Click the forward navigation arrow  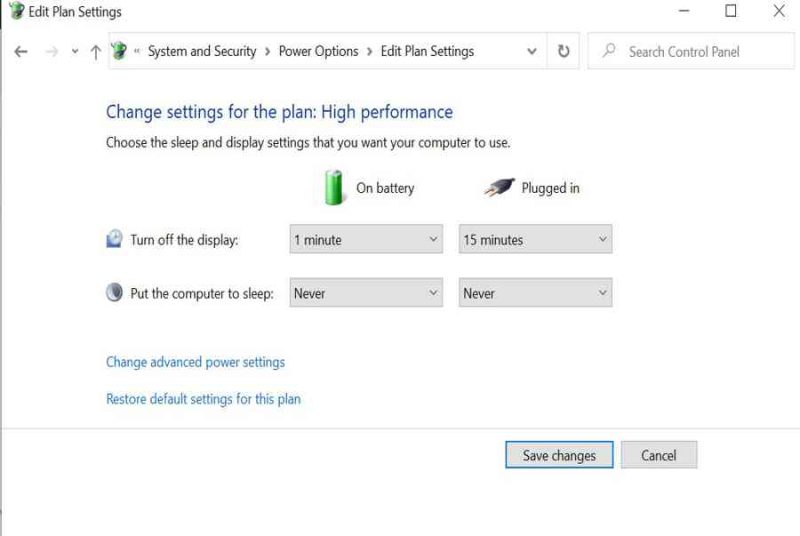(x=52, y=52)
